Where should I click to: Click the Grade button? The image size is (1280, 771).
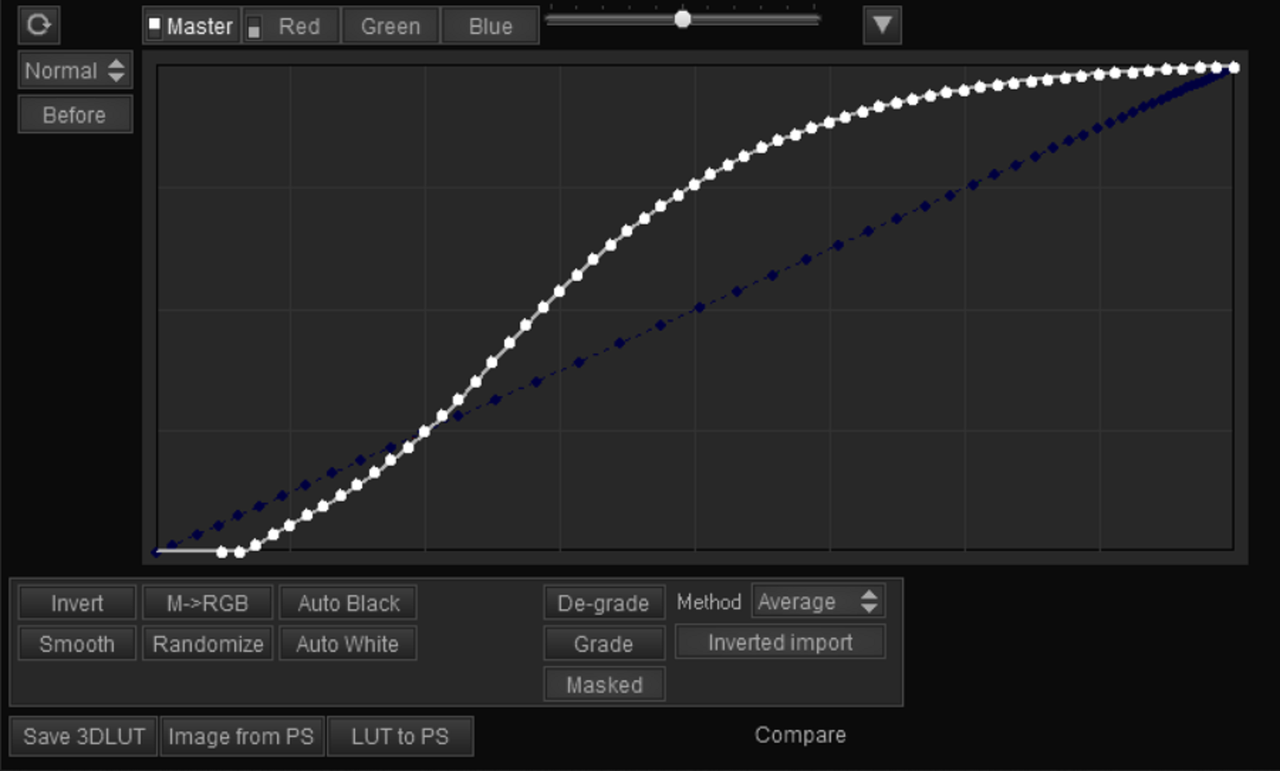[604, 644]
